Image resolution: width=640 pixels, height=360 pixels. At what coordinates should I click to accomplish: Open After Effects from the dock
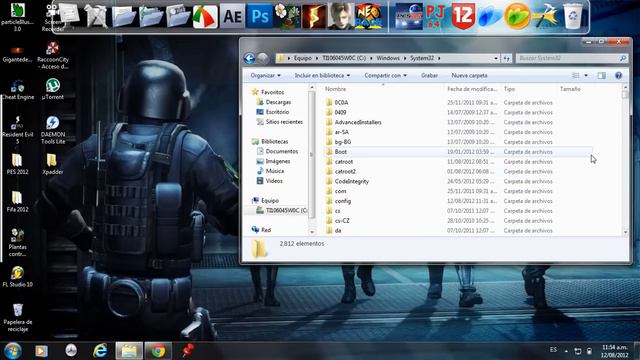[x=232, y=16]
